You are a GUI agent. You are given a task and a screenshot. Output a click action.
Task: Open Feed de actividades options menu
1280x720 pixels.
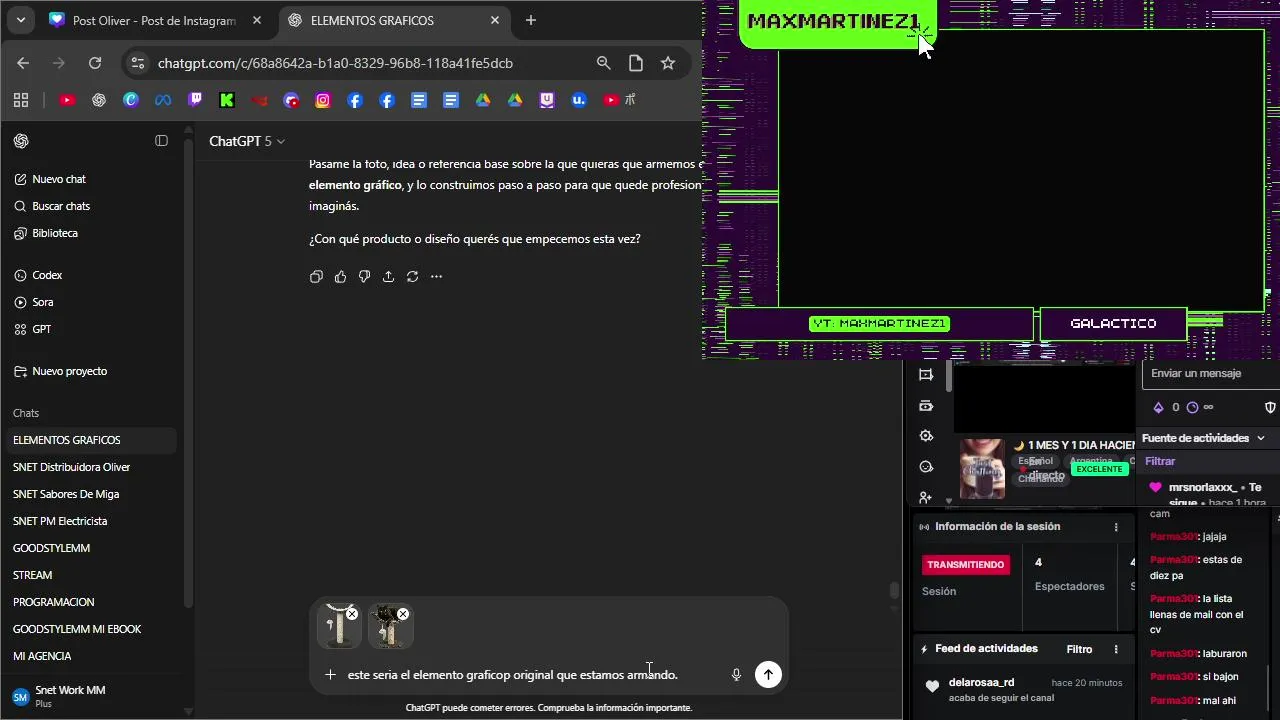tap(1116, 649)
